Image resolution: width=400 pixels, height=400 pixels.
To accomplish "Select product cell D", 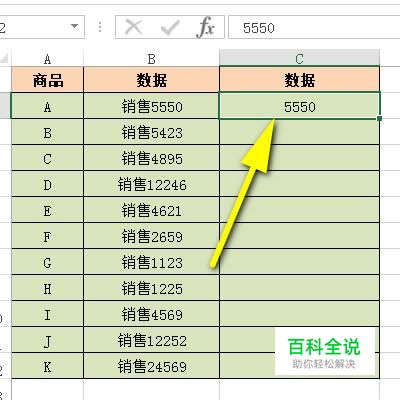I will pyautogui.click(x=47, y=184).
